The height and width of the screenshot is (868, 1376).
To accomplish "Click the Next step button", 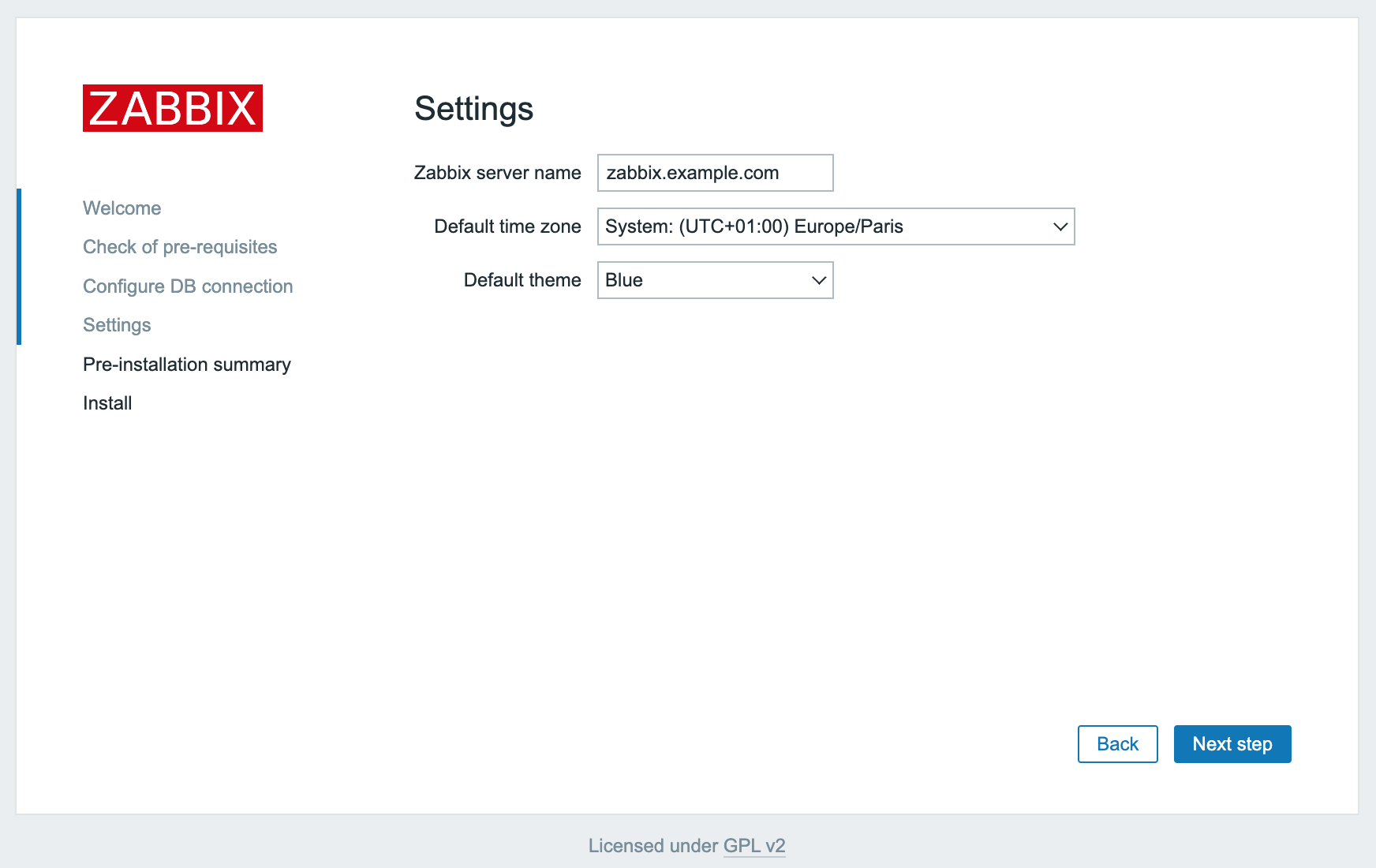I will coord(1232,744).
